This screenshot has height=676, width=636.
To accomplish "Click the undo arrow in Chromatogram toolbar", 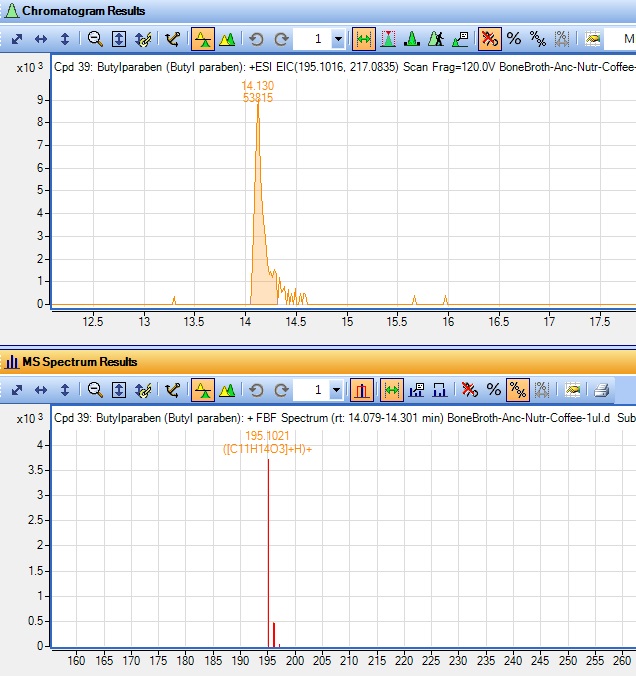I will tap(257, 39).
